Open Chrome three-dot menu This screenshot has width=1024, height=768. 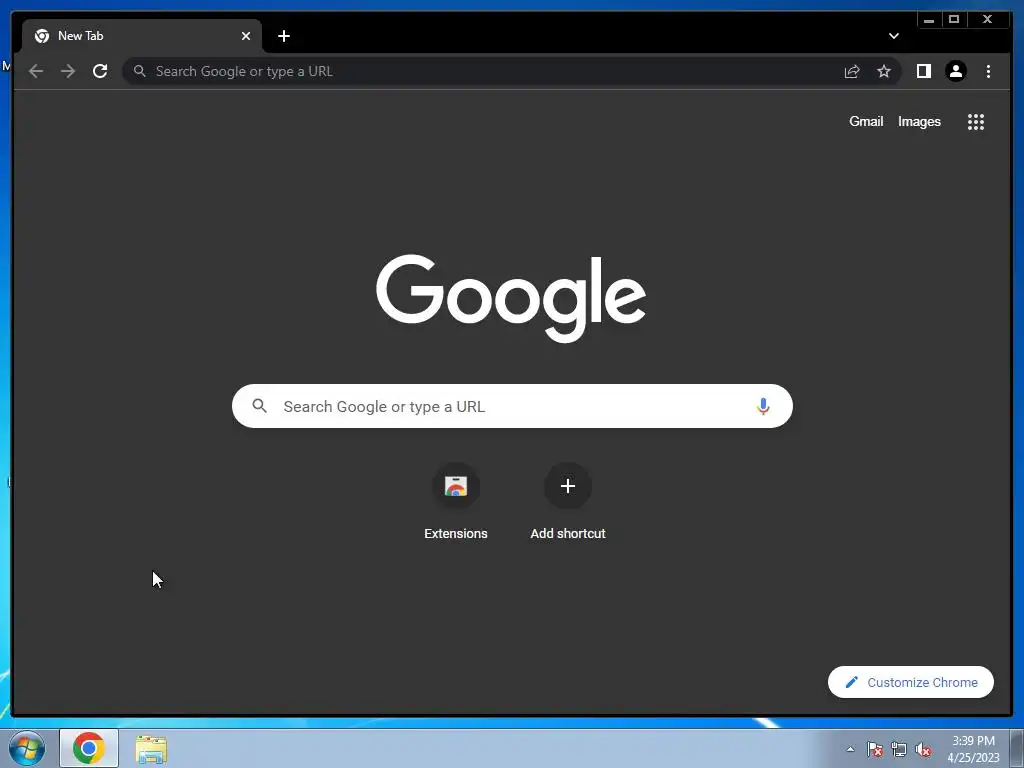pyautogui.click(x=988, y=71)
